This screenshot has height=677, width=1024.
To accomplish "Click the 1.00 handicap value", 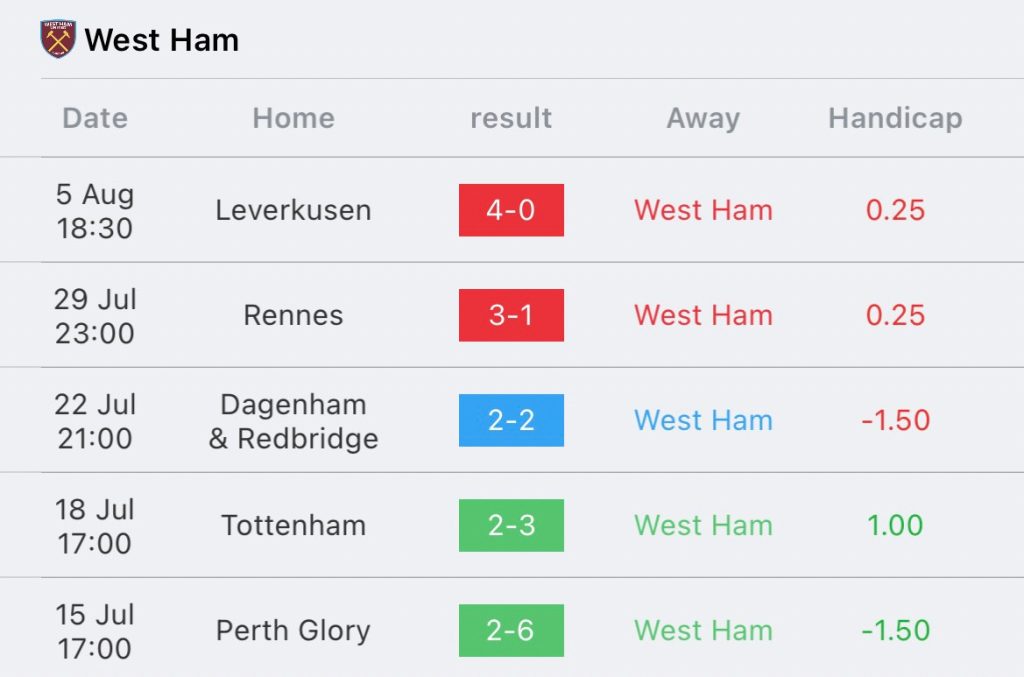I will (895, 526).
